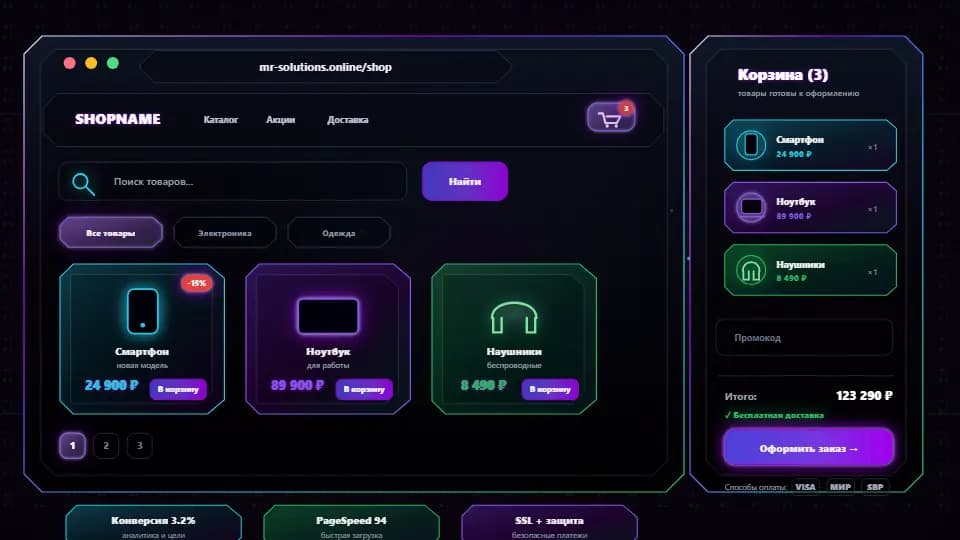960x540 pixels.
Task: Click the Корзина (3) heading
Action: point(782,75)
